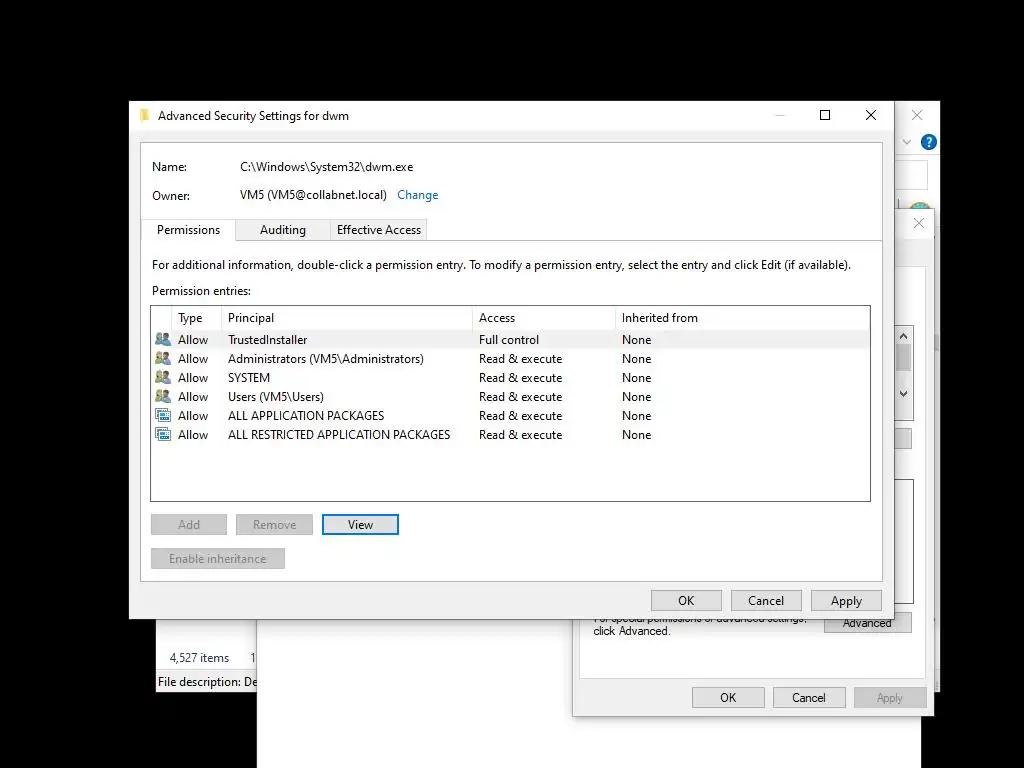
Task: Select the SYSTEM permission entry
Action: point(510,377)
